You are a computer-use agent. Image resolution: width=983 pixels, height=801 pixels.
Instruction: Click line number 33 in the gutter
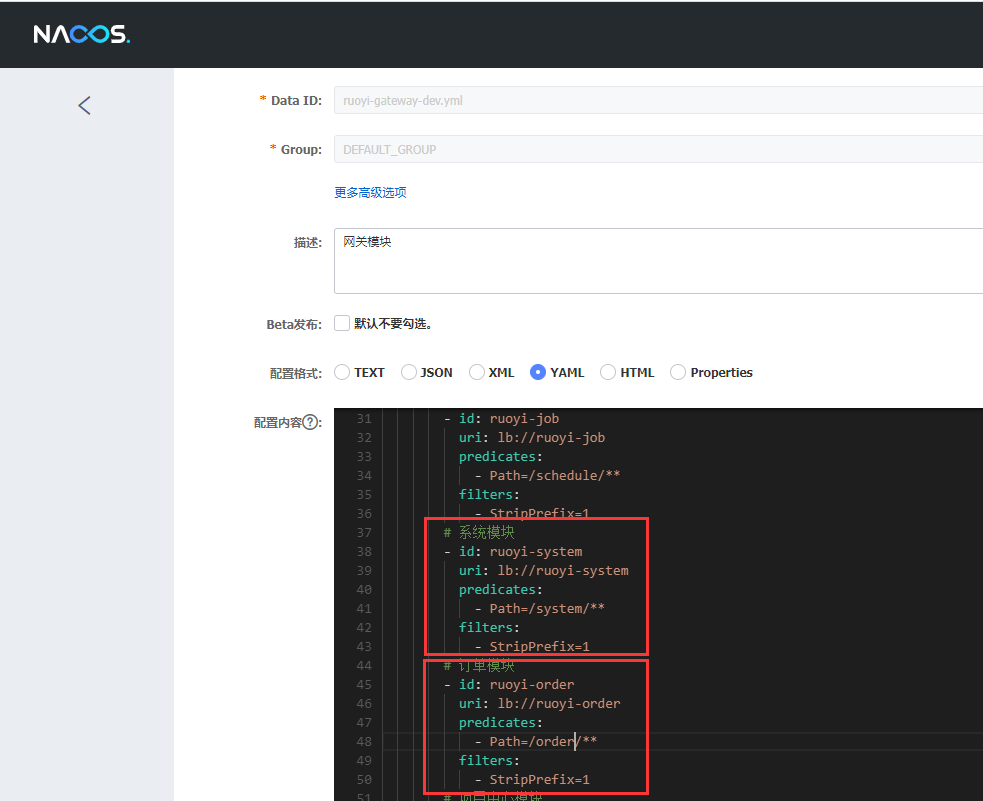[x=364, y=457]
